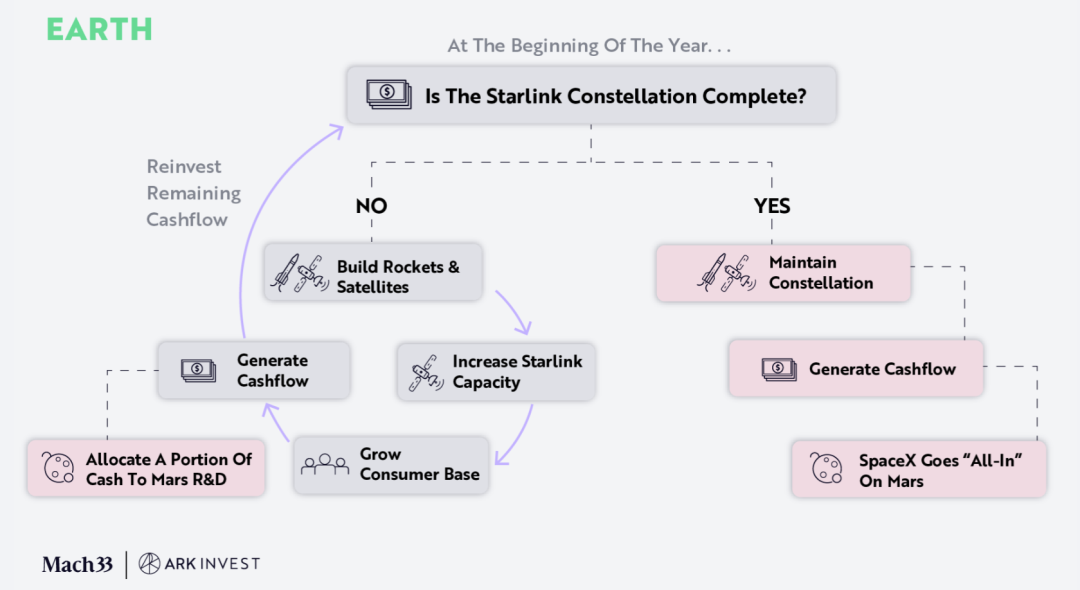This screenshot has width=1080, height=590.
Task: Click rocket icon in Maintain Constellation box
Action: [x=725, y=273]
